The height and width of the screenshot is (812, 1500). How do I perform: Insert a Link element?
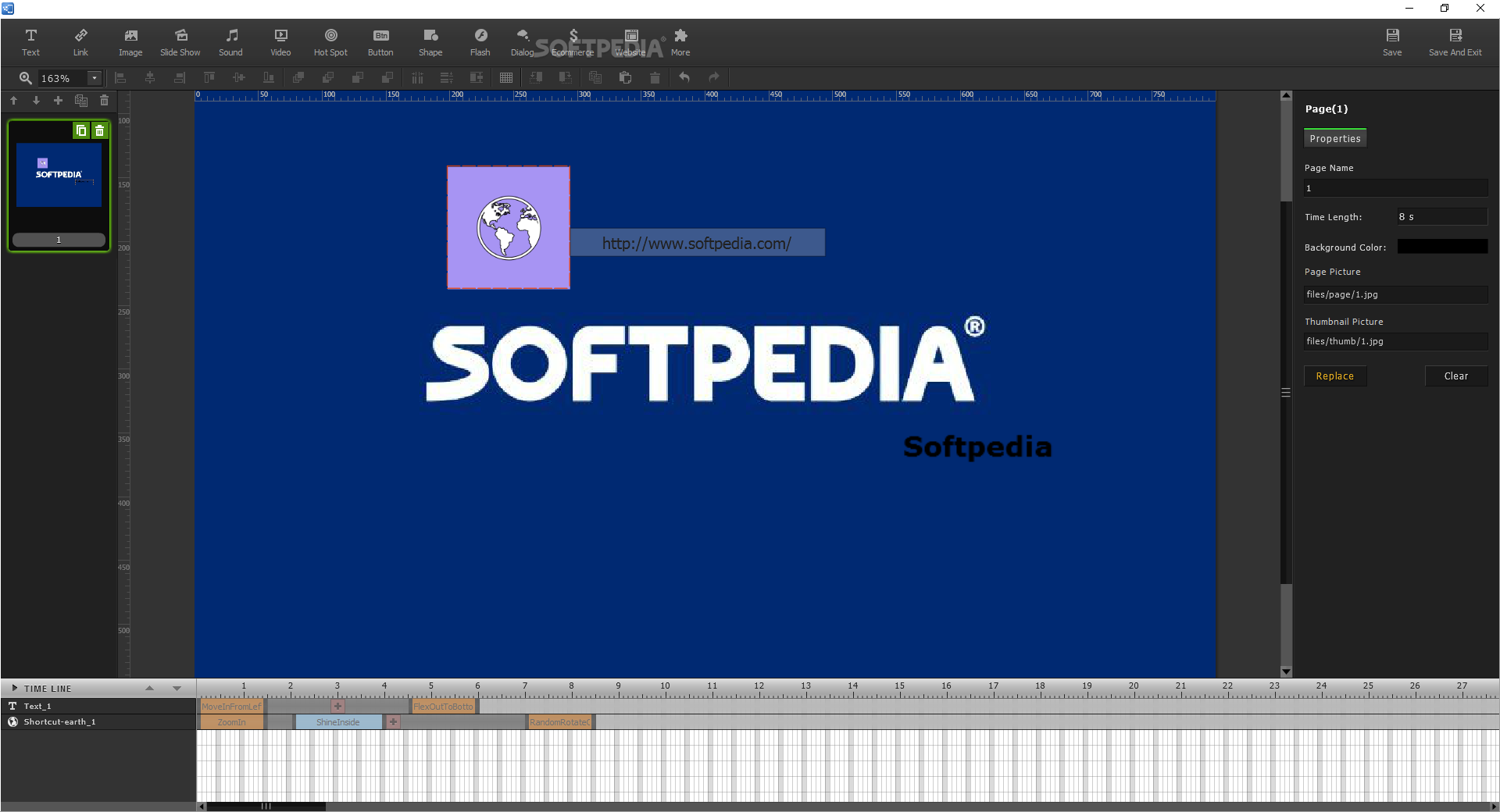(x=80, y=42)
